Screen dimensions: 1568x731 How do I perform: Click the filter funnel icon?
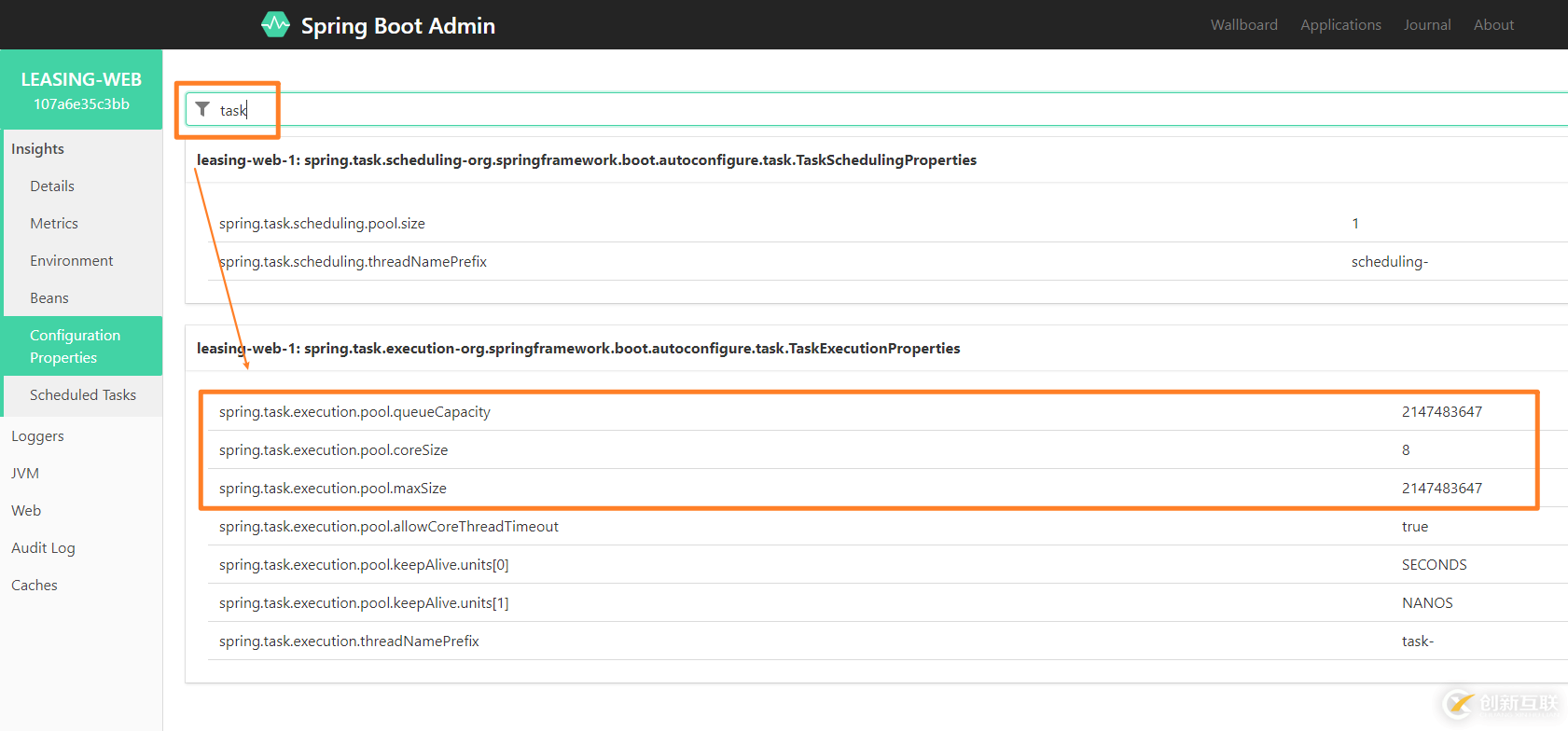pos(202,109)
